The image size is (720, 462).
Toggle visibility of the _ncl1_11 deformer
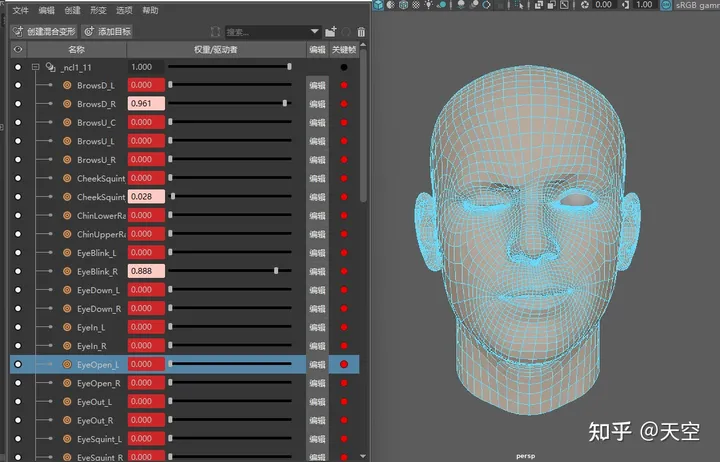click(x=18, y=67)
